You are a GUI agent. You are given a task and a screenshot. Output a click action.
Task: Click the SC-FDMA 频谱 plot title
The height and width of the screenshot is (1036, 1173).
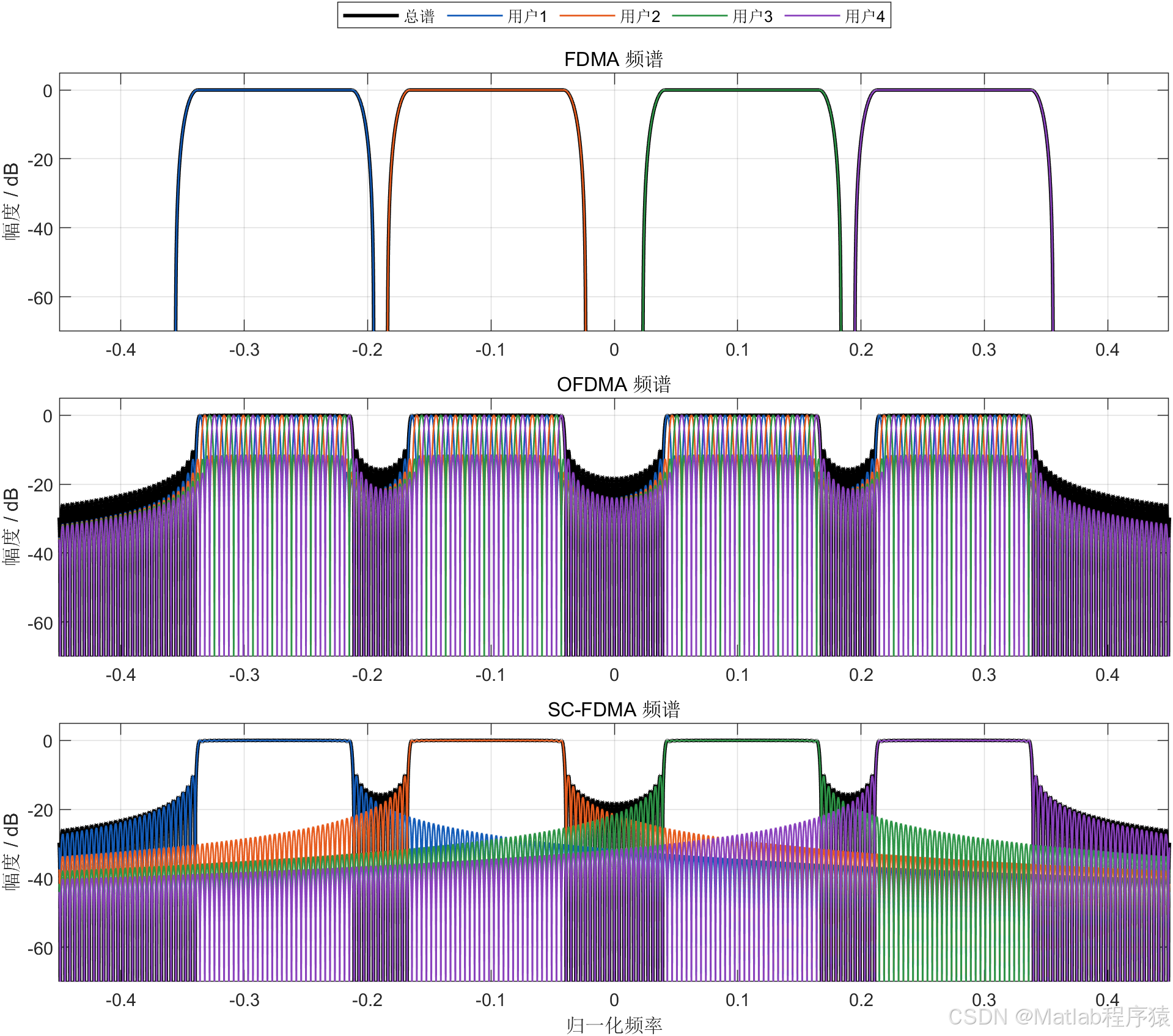[x=614, y=710]
